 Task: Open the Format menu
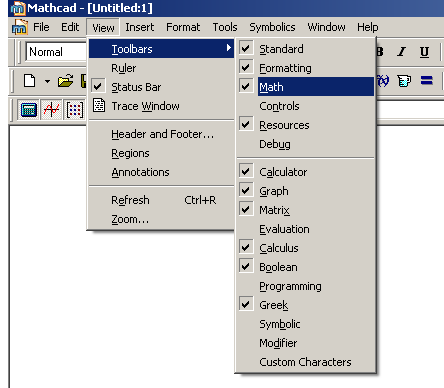coord(183,27)
